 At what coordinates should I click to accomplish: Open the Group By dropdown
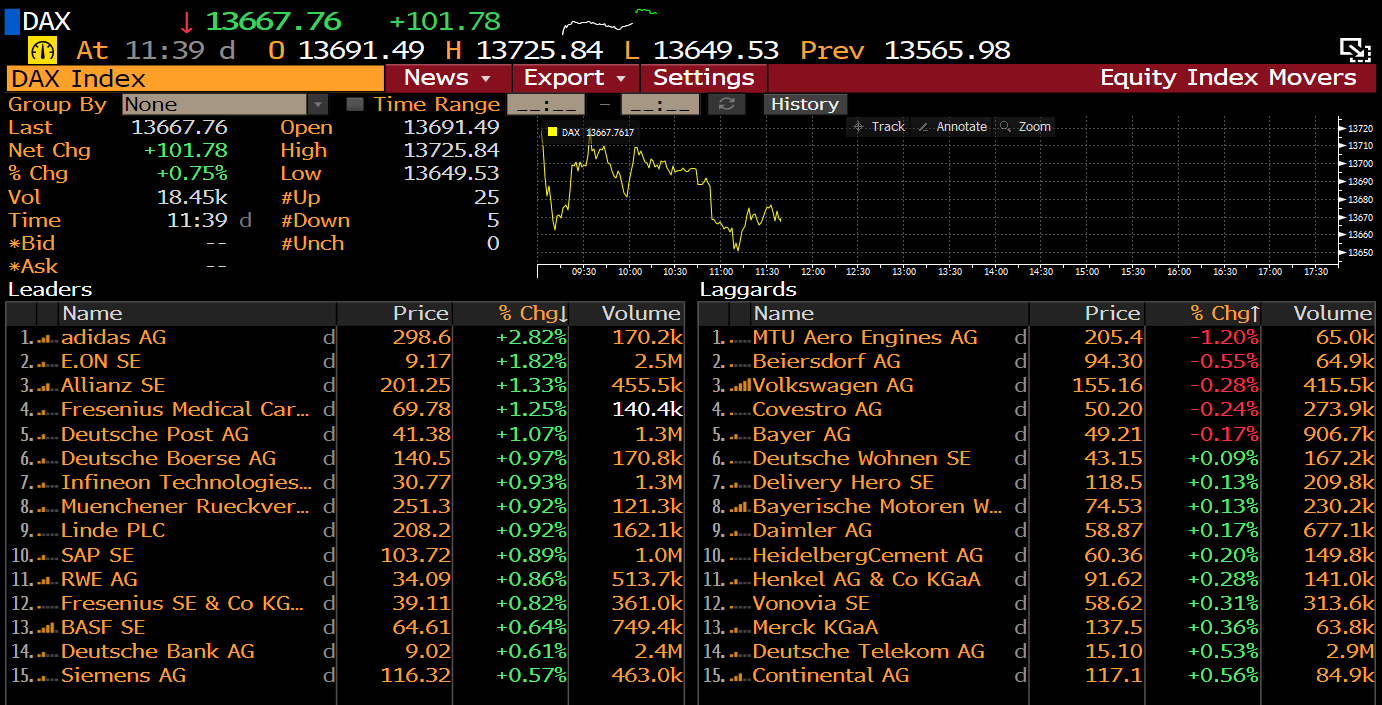point(225,104)
